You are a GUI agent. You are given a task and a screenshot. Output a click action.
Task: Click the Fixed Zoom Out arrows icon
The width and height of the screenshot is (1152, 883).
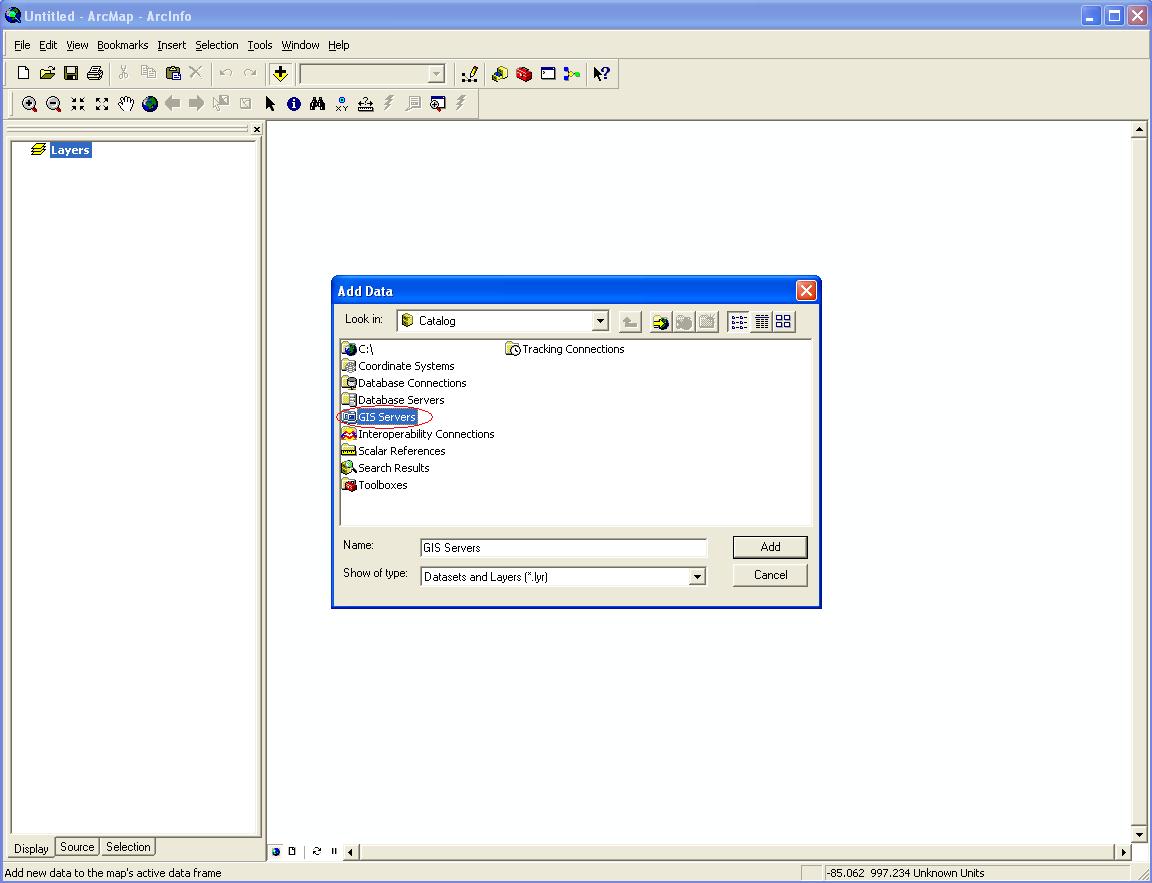[x=102, y=104]
